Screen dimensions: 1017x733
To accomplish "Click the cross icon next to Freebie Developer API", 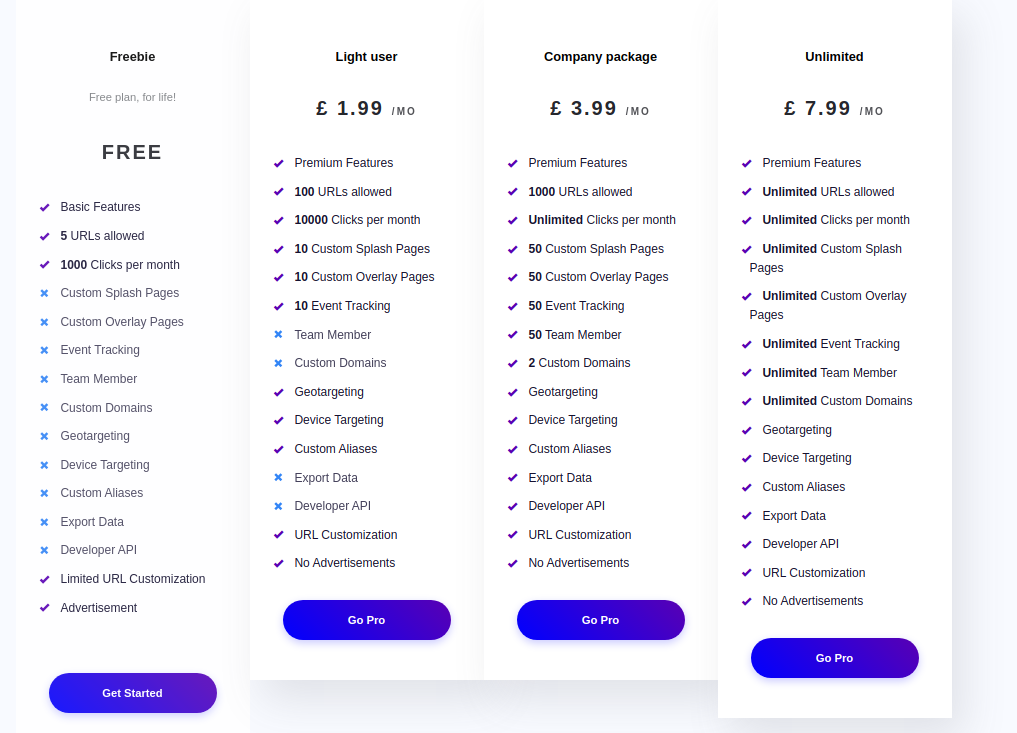I will coord(44,550).
